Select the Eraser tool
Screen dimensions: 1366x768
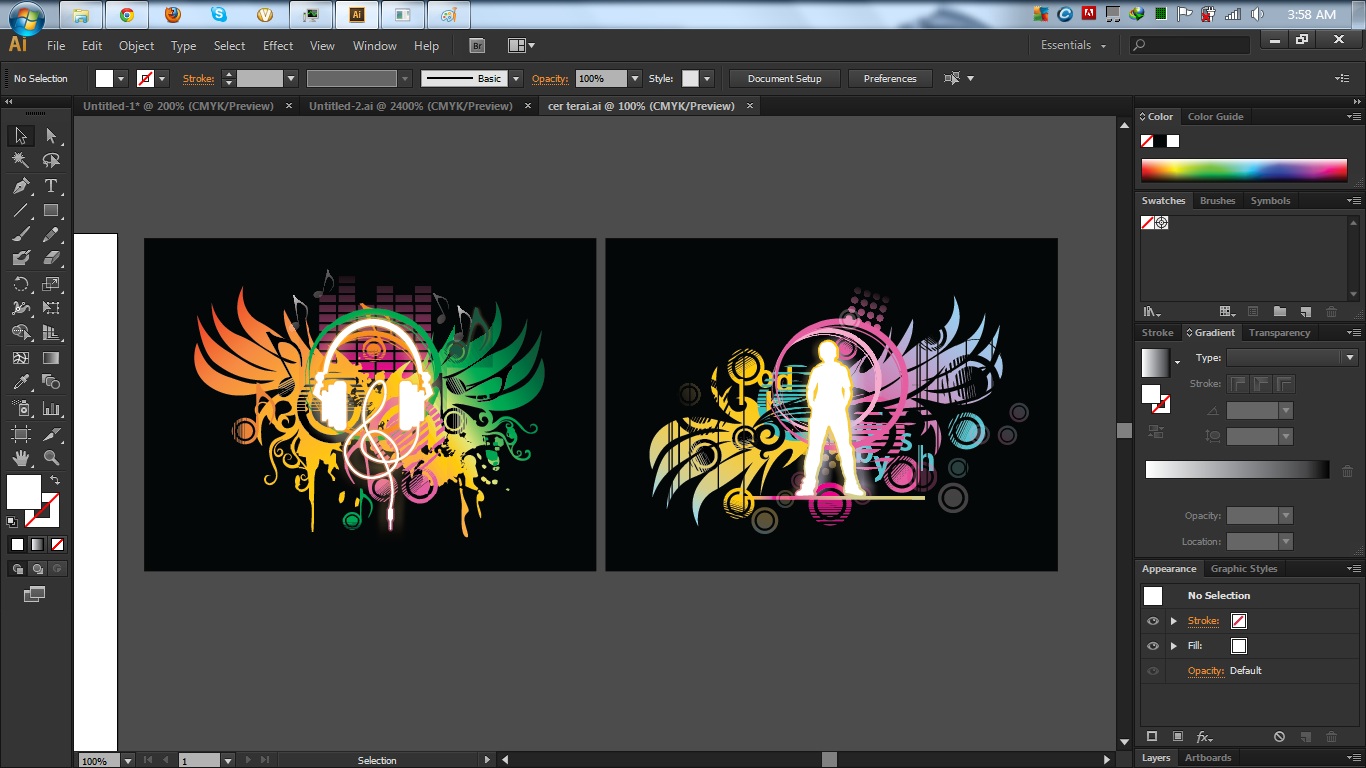51,258
